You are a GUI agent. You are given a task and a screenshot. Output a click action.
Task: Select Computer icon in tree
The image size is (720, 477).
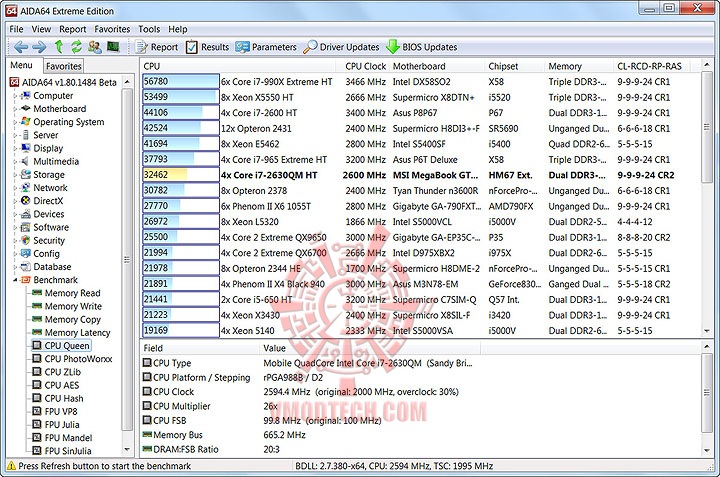tap(26, 95)
